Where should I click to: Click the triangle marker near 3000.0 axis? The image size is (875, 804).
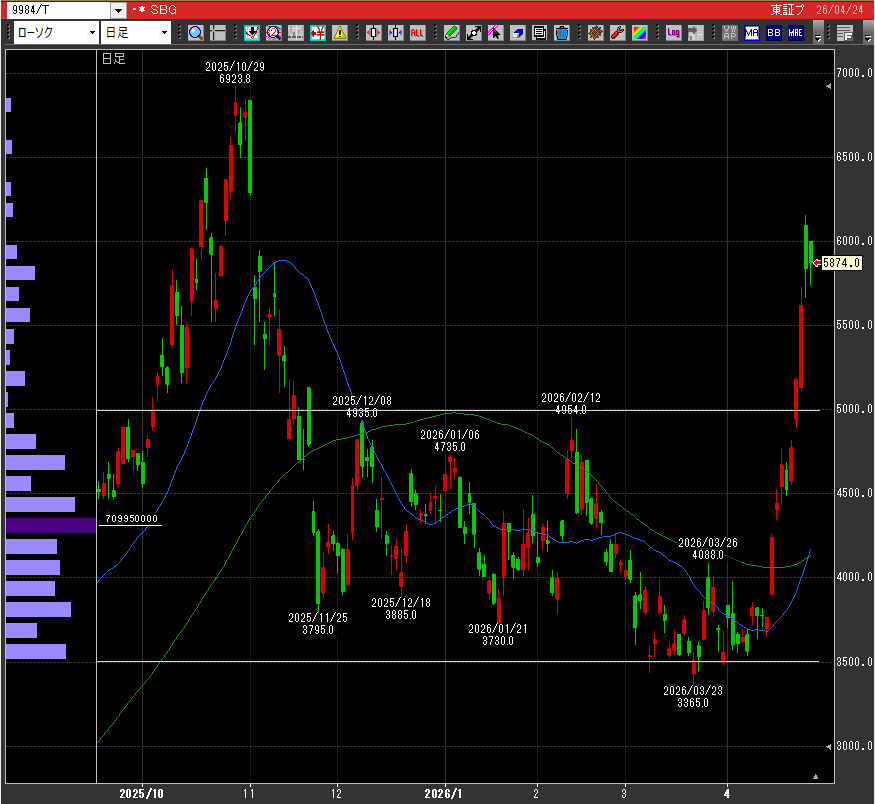pos(829,747)
